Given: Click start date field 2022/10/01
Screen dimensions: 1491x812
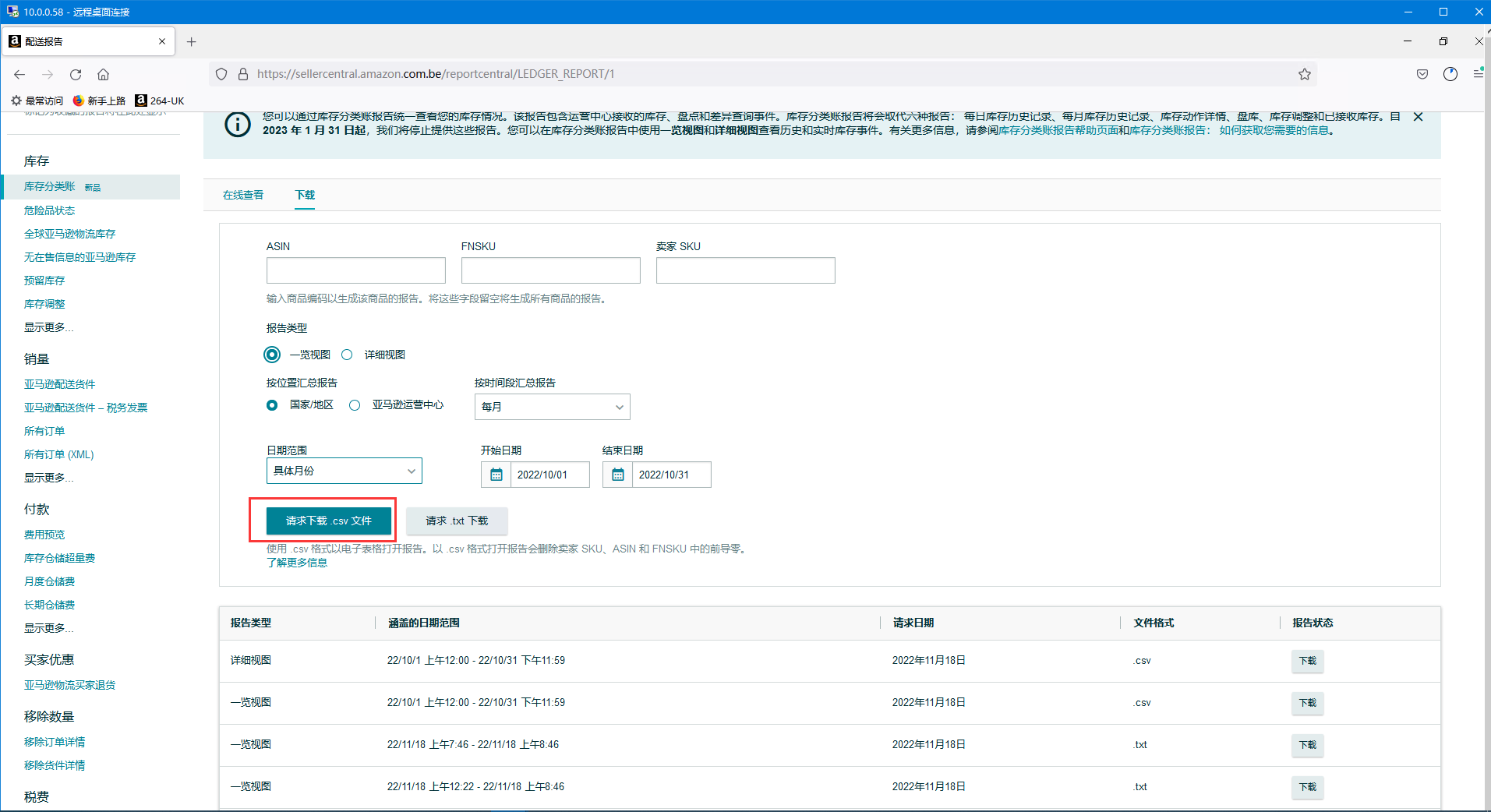Looking at the screenshot, I should [549, 475].
